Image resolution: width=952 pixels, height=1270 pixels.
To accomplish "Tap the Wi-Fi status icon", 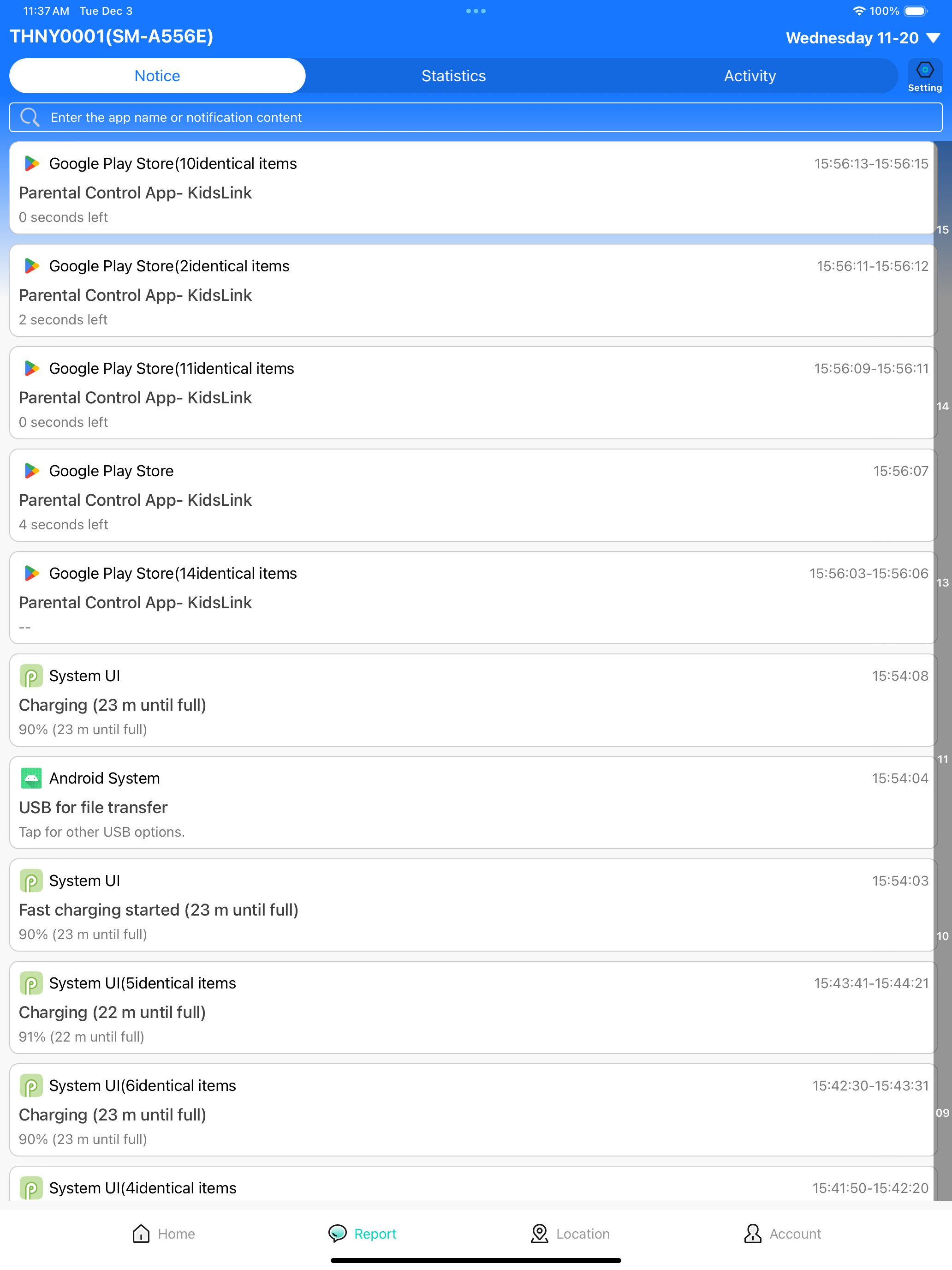I will [858, 11].
